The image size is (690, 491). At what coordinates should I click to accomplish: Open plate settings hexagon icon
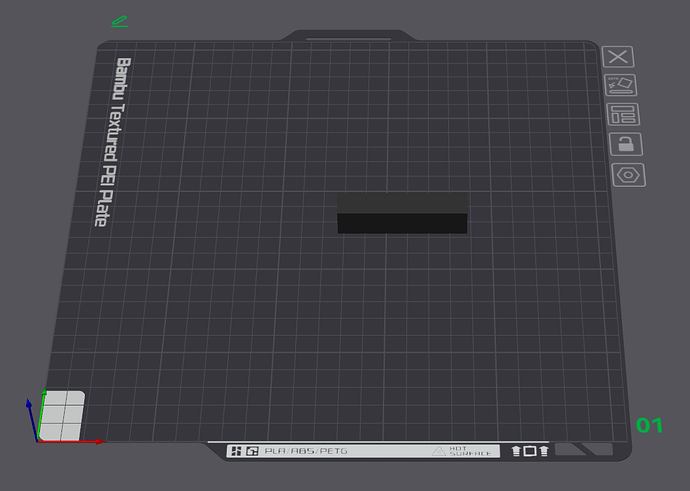click(629, 175)
